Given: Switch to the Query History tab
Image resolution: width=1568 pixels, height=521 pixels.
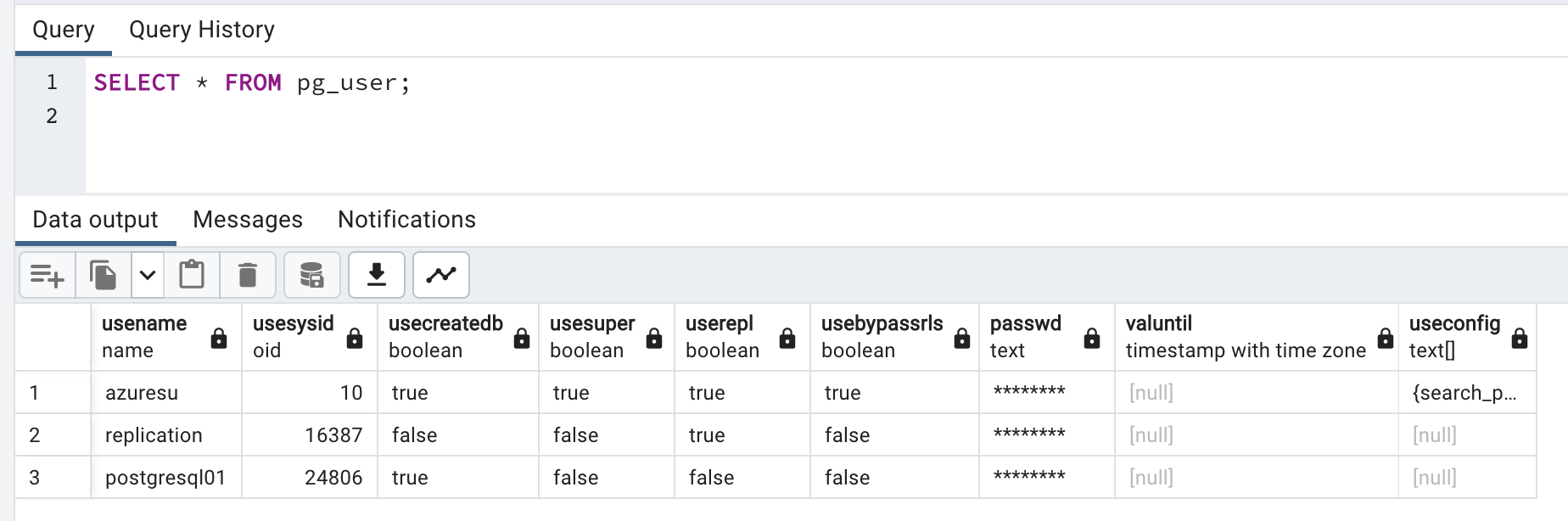Looking at the screenshot, I should coord(202,30).
